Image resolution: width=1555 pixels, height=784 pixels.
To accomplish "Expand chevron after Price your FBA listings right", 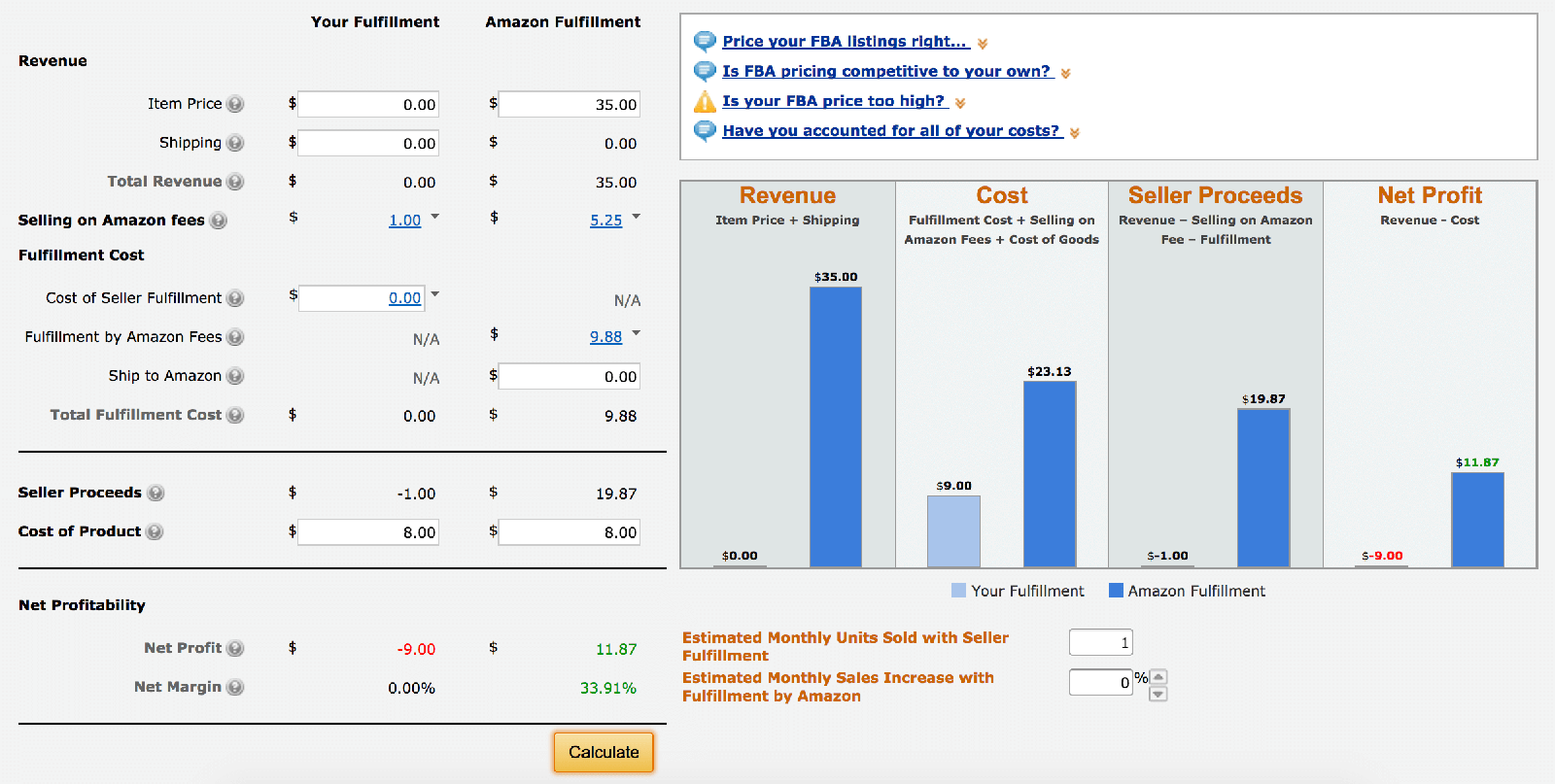I will tap(983, 44).
